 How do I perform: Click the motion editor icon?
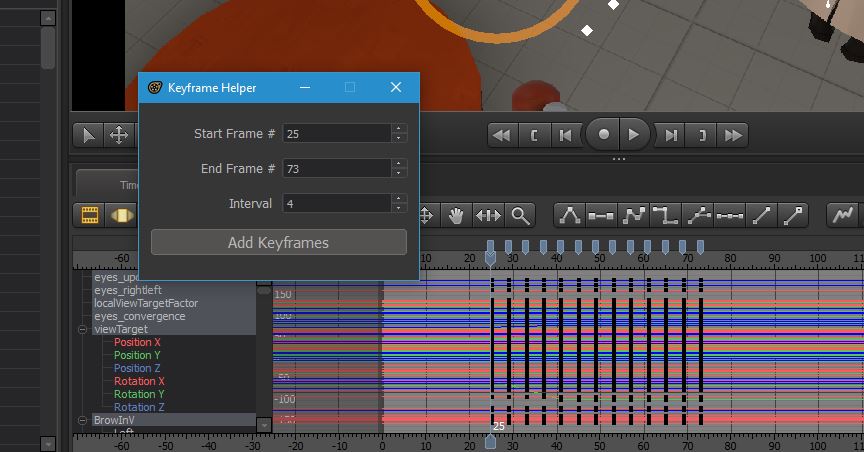click(121, 215)
